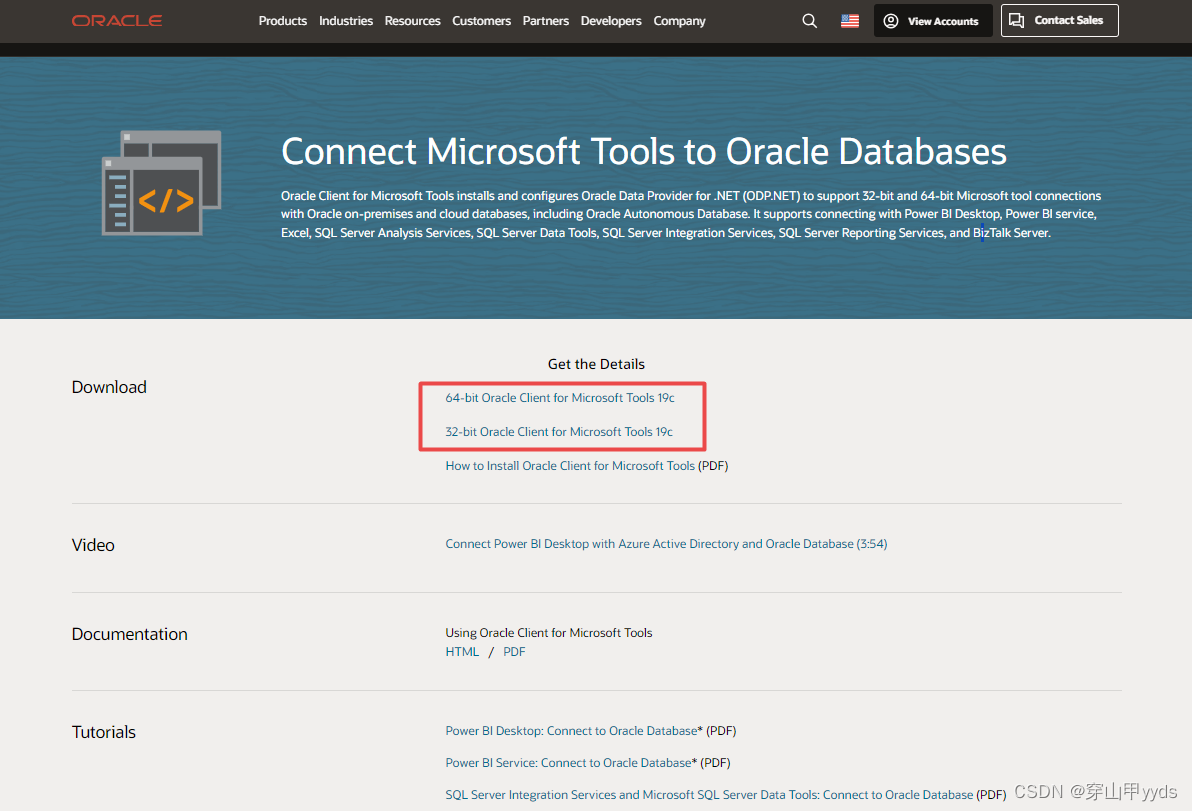The width and height of the screenshot is (1192, 811).
Task: Click the Connect Microsoft Tools to Oracle Databases title
Action: [x=644, y=151]
